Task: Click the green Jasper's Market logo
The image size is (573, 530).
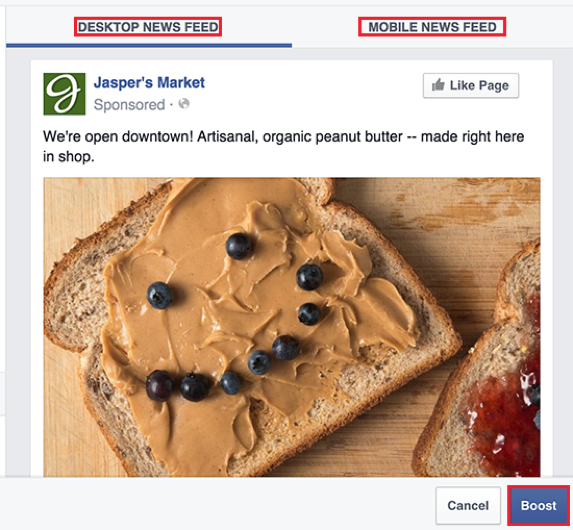Action: coord(64,94)
